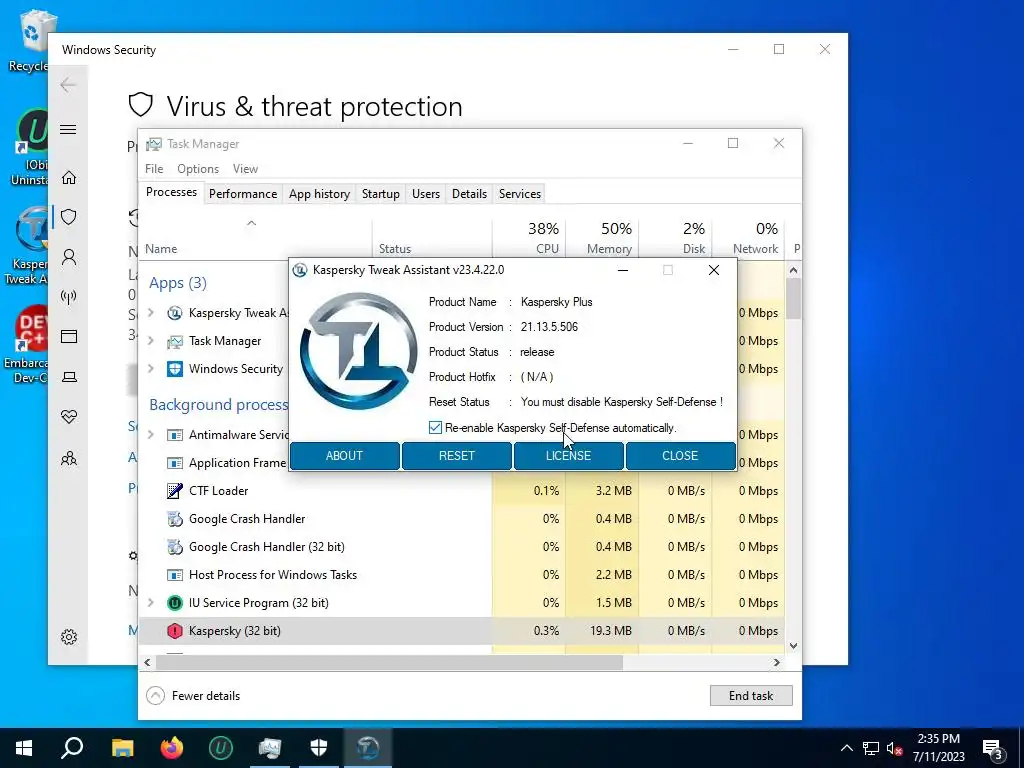This screenshot has height=768, width=1024.
Task: Switch to the Users tab
Action: pos(426,194)
